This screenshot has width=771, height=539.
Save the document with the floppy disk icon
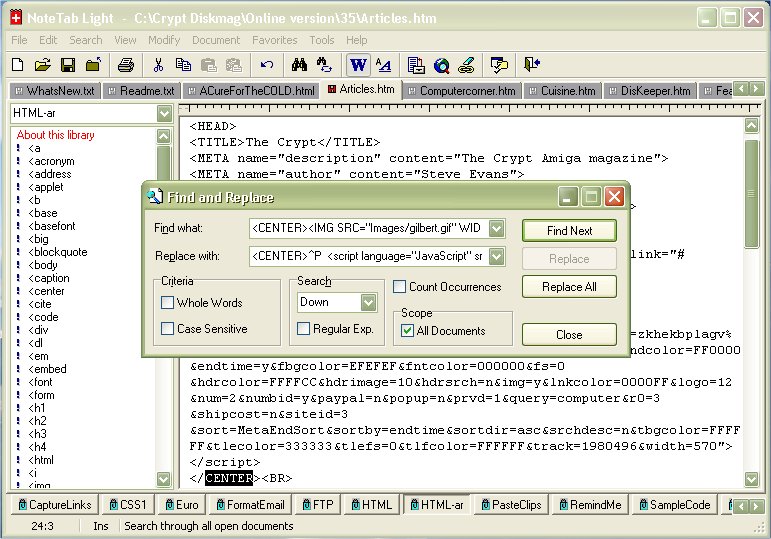[68, 65]
